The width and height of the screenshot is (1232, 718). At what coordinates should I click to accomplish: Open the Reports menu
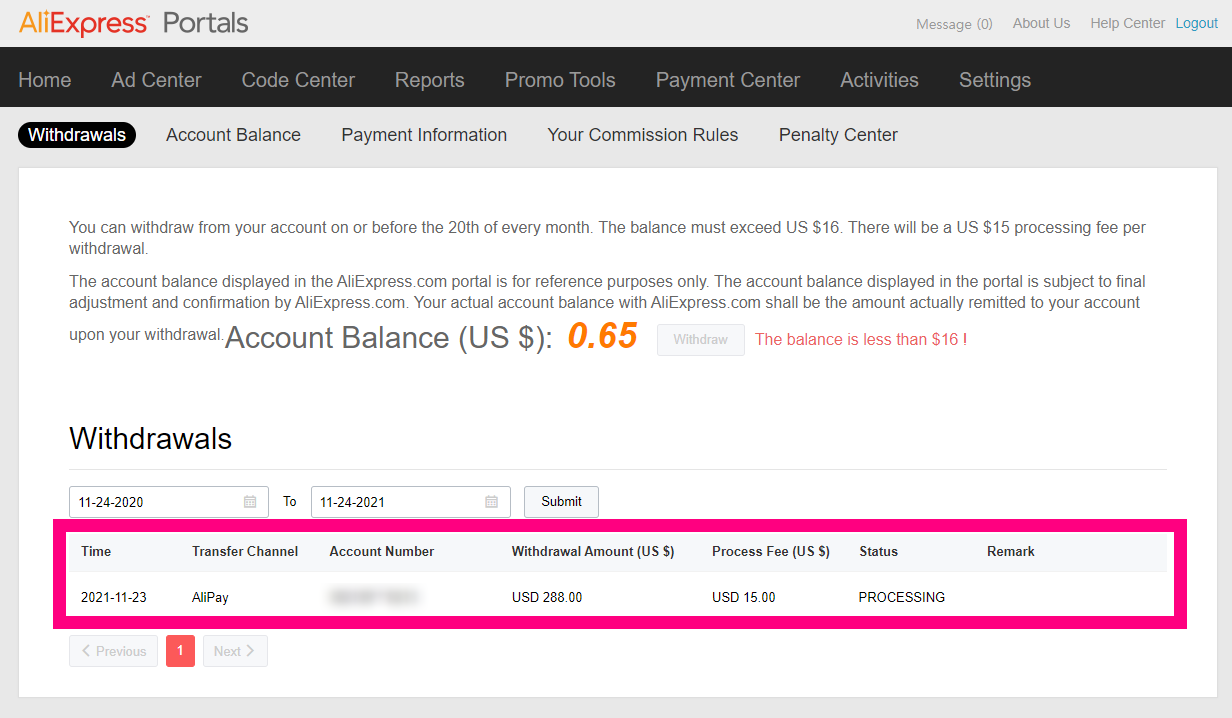(x=430, y=80)
